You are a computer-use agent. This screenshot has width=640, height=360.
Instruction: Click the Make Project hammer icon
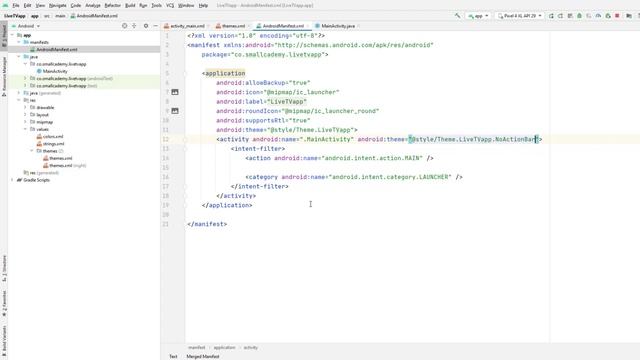point(458,16)
